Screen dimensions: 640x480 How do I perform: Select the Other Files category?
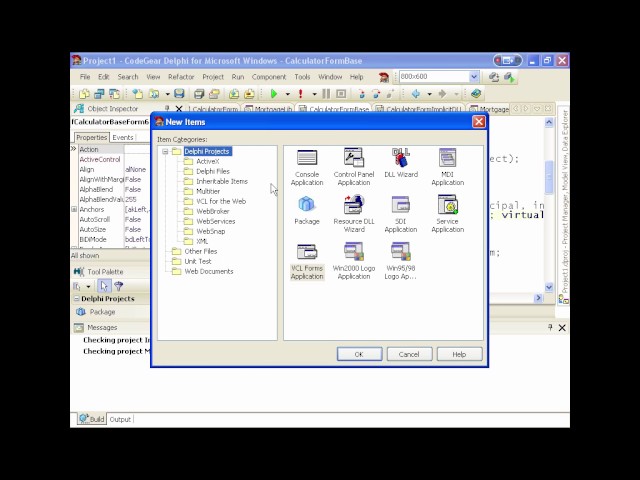click(x=200, y=251)
